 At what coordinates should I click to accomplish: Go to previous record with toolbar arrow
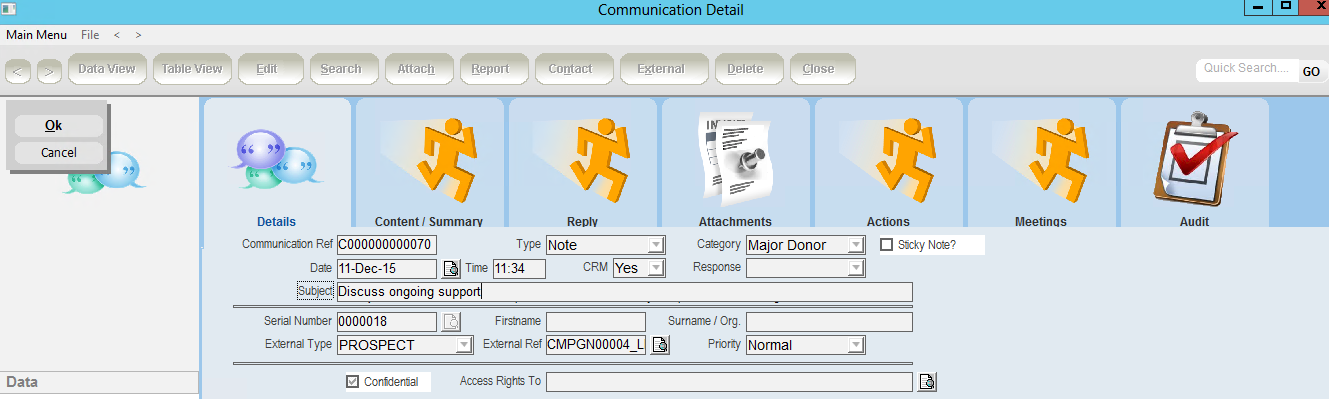tap(18, 71)
